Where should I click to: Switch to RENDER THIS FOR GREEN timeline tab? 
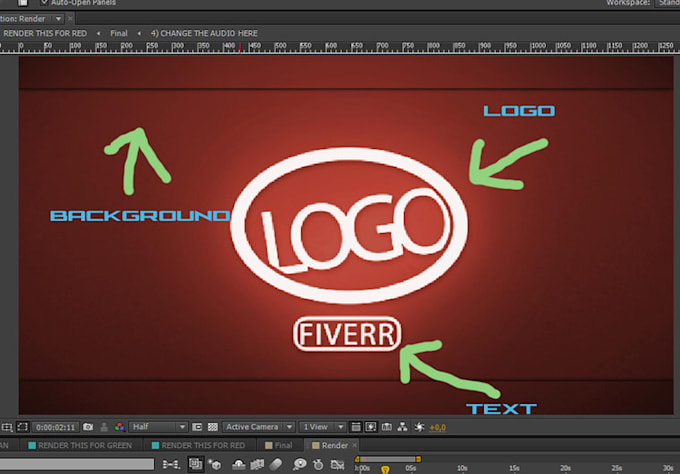coord(80,445)
